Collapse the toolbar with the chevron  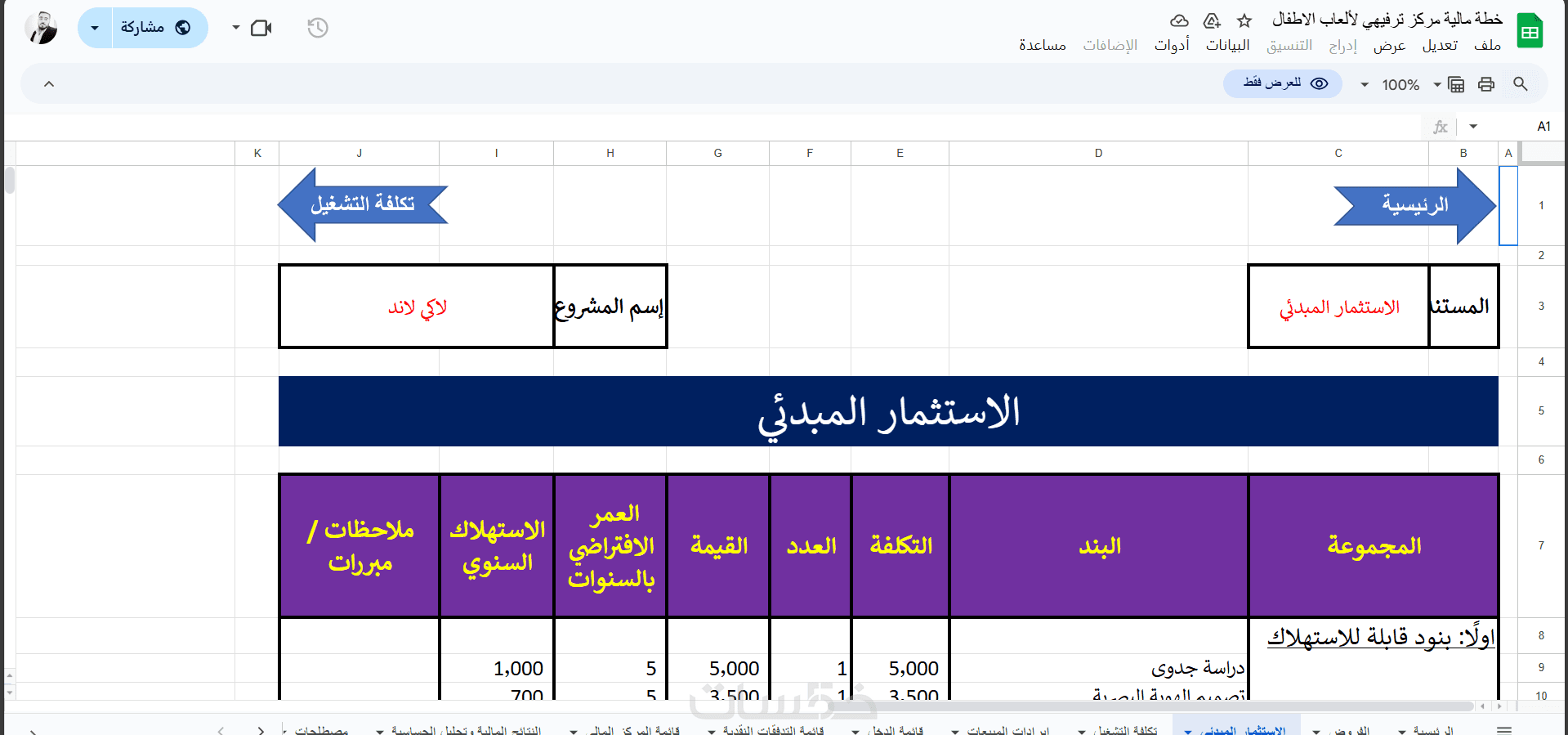(49, 83)
